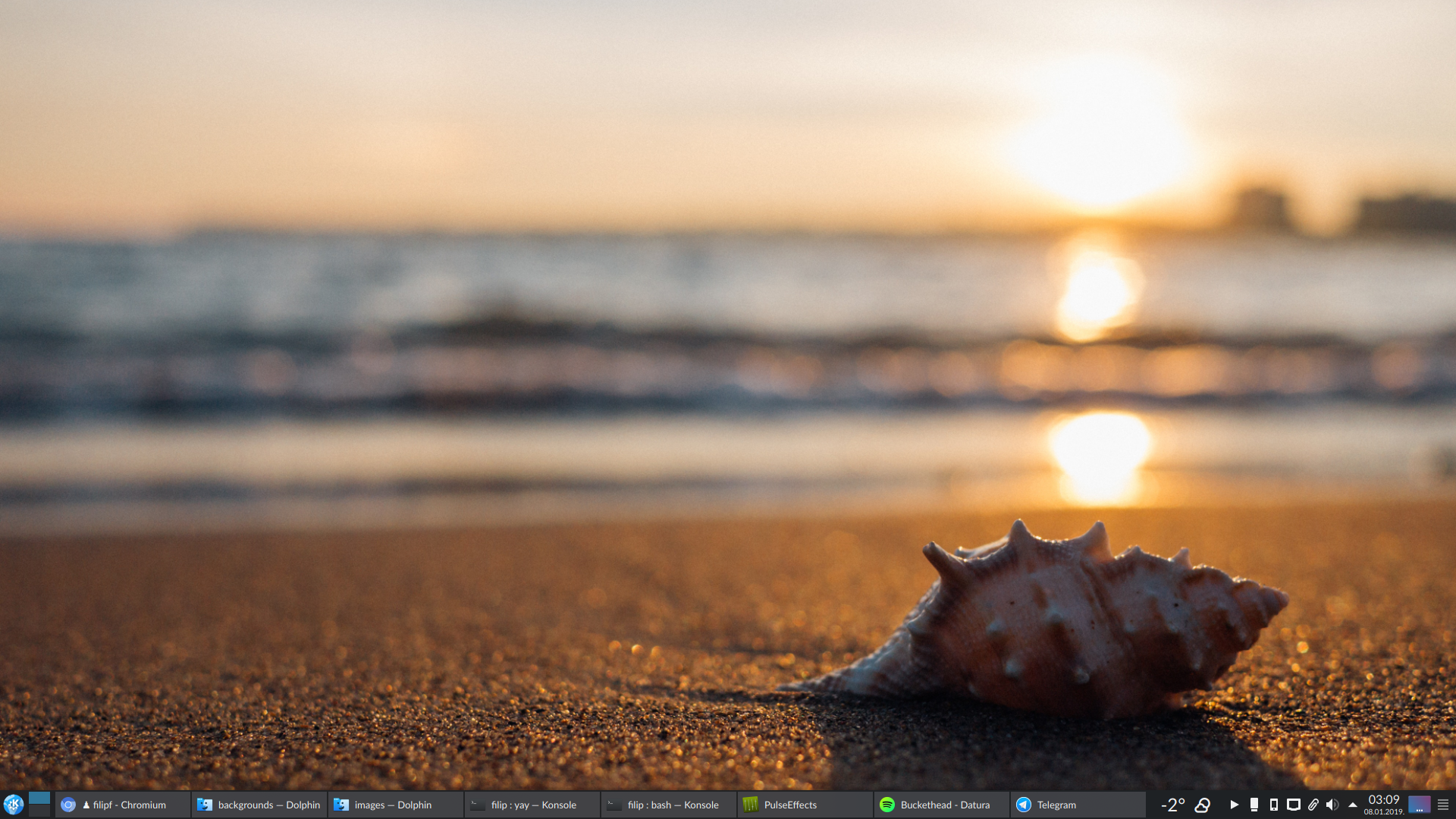1456x819 pixels.
Task: Click the screen presentation icon in tray
Action: click(1293, 805)
